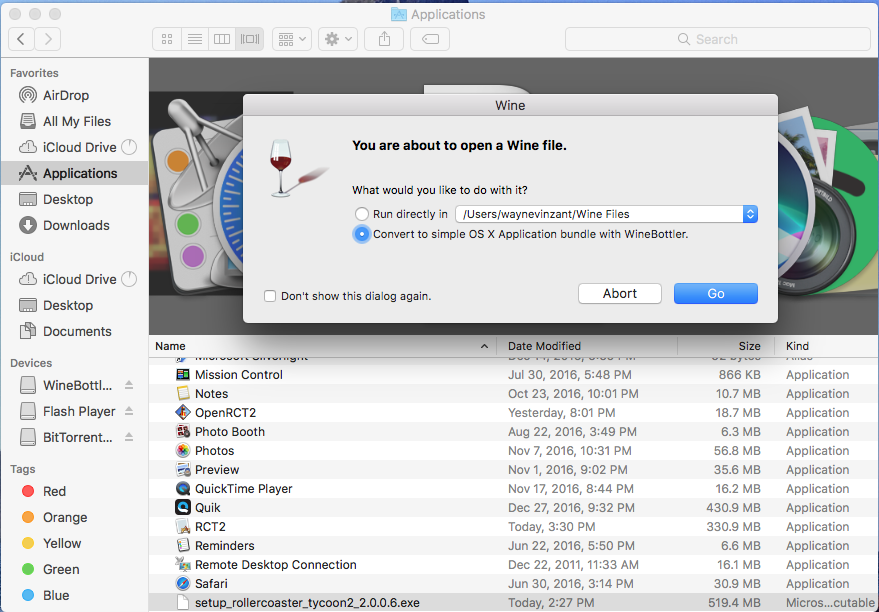Select AirDrop in the sidebar

(74, 95)
